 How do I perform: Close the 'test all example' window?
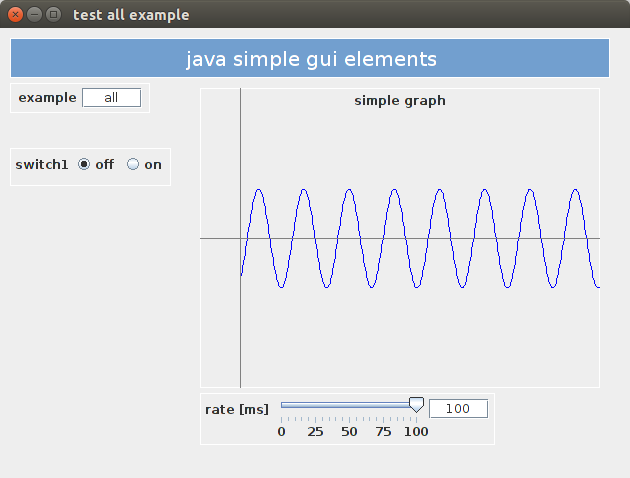[15, 15]
